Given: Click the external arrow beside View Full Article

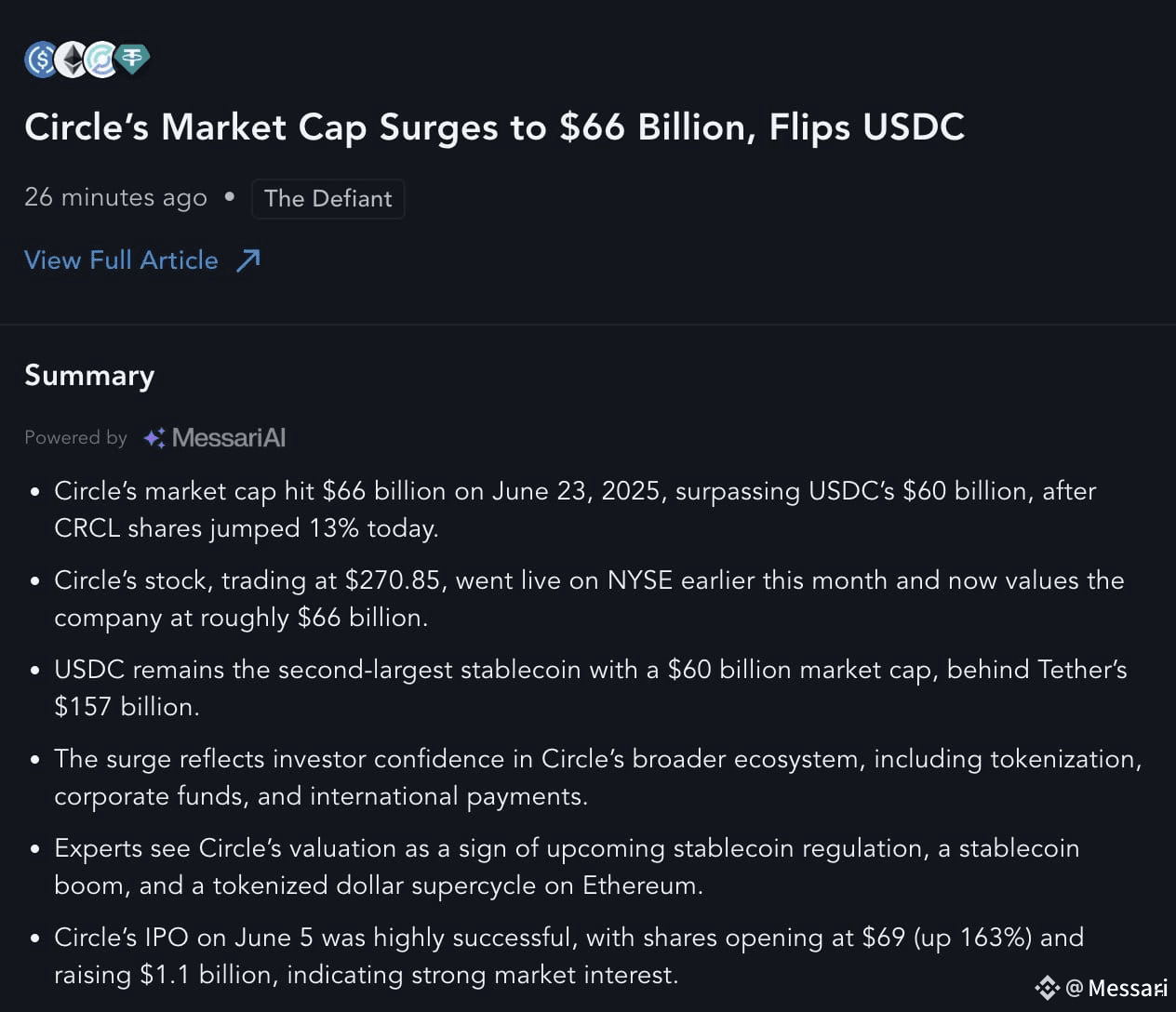Looking at the screenshot, I should 247,260.
